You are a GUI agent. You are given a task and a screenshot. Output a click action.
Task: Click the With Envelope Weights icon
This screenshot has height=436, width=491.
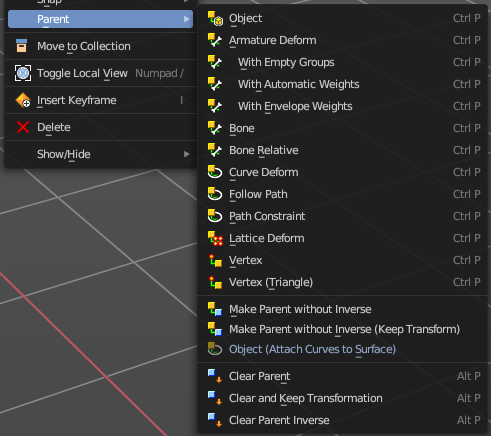(x=215, y=106)
